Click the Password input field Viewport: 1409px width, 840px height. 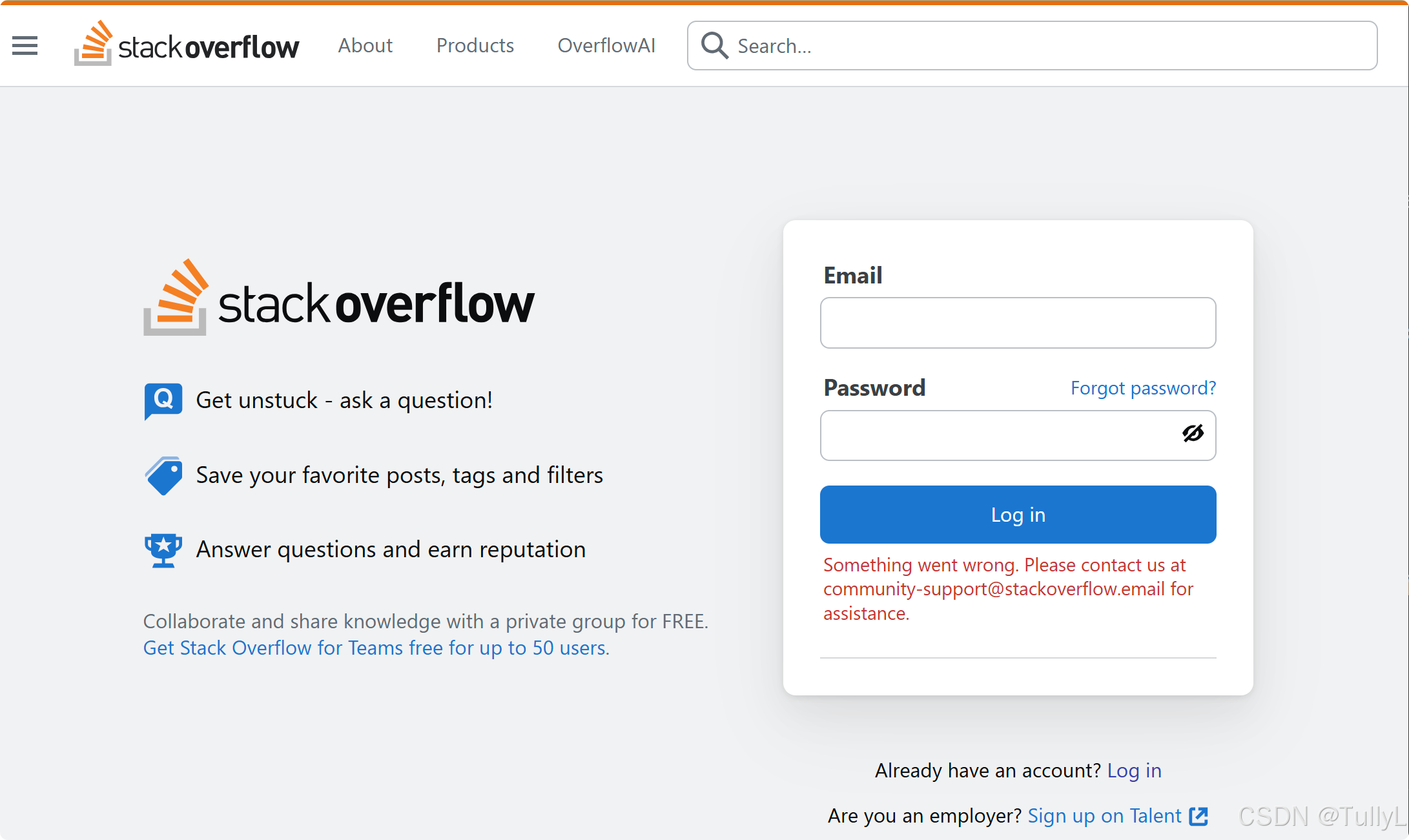point(1018,435)
